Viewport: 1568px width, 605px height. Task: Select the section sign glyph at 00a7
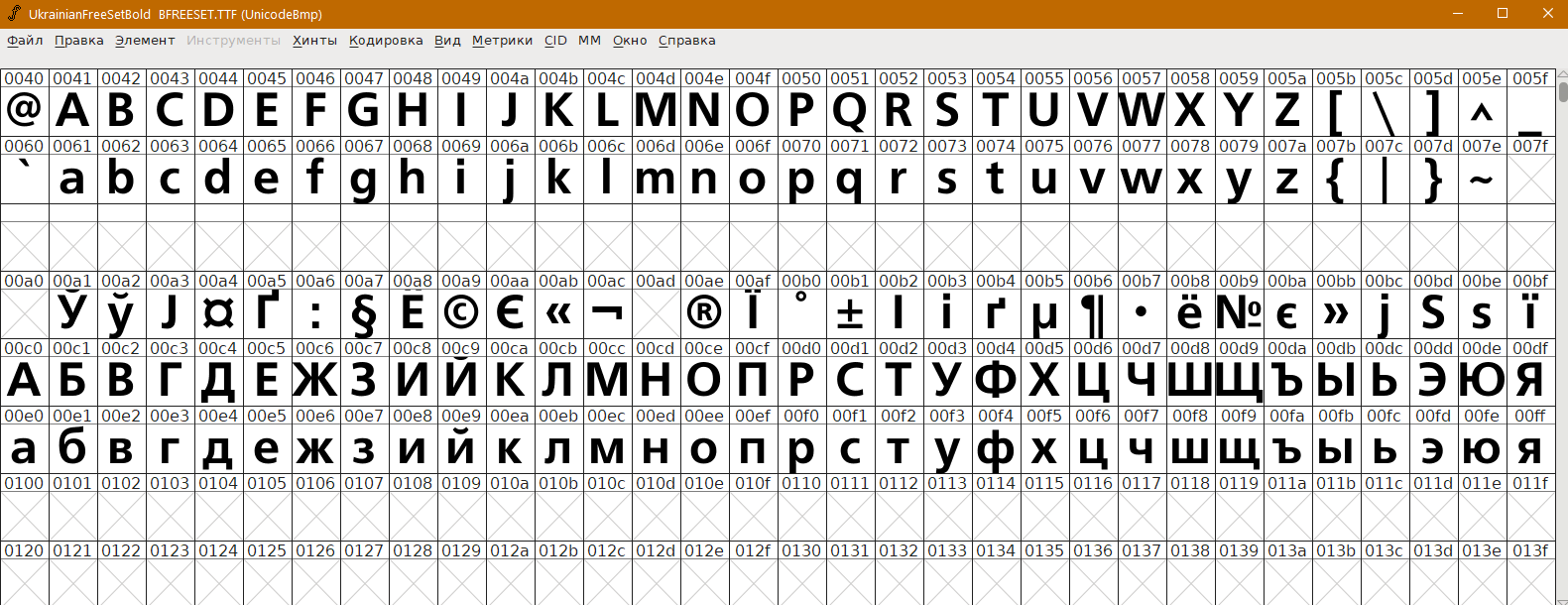pyautogui.click(x=364, y=313)
